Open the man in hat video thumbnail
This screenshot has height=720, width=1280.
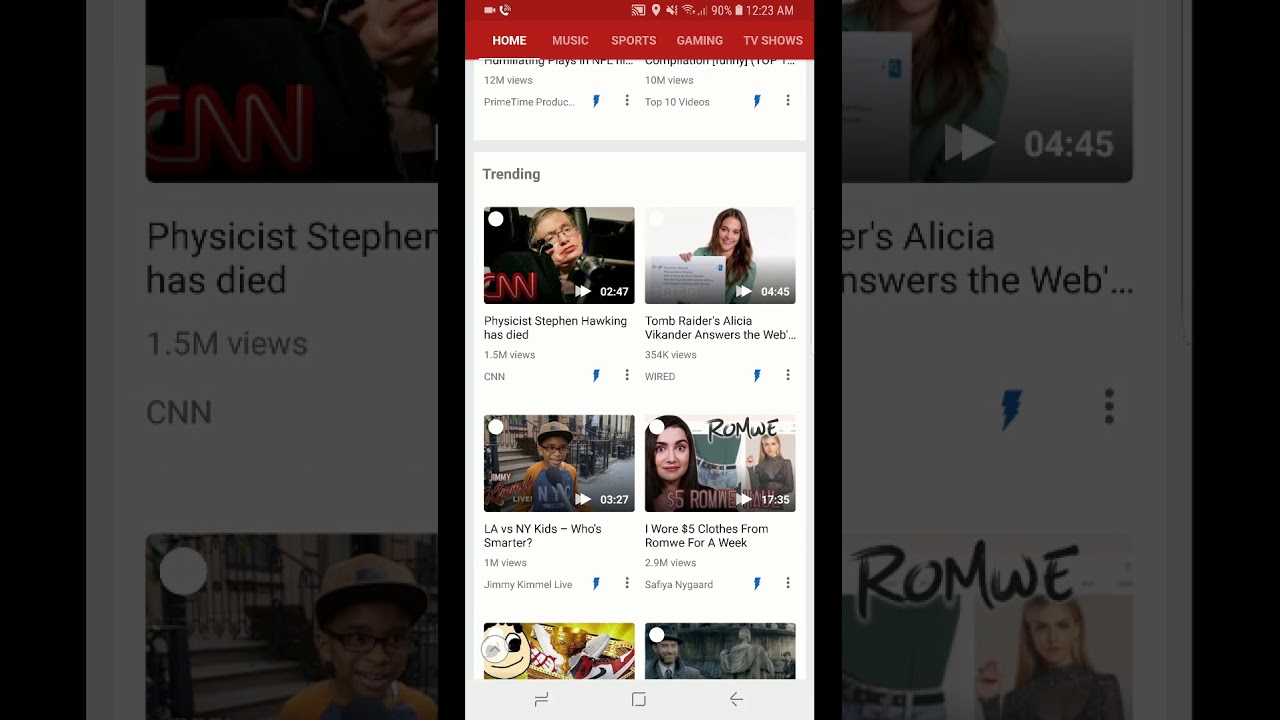click(720, 651)
